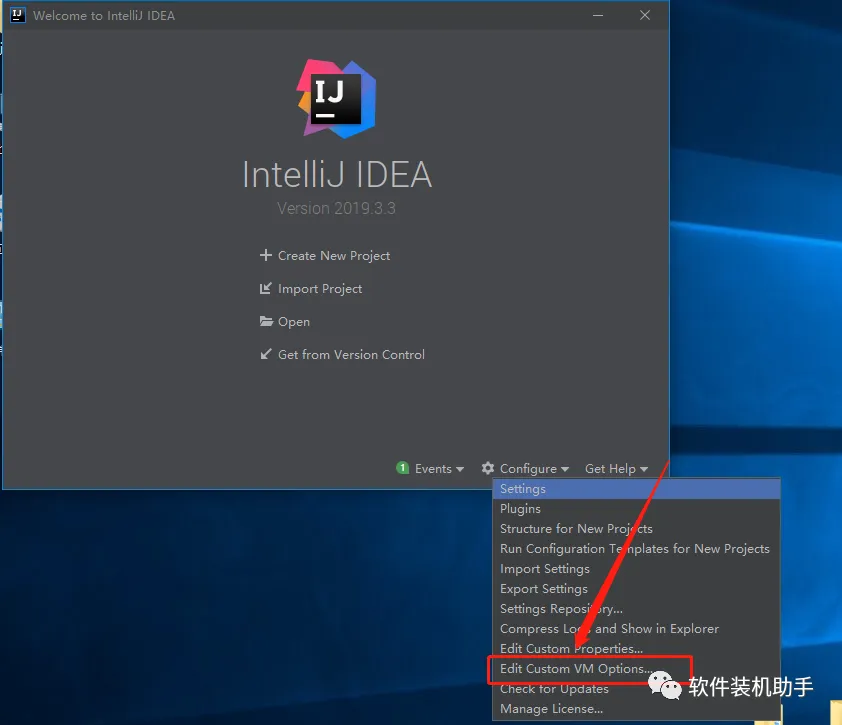Click the Configure gear icon
The width and height of the screenshot is (842, 725).
[488, 468]
